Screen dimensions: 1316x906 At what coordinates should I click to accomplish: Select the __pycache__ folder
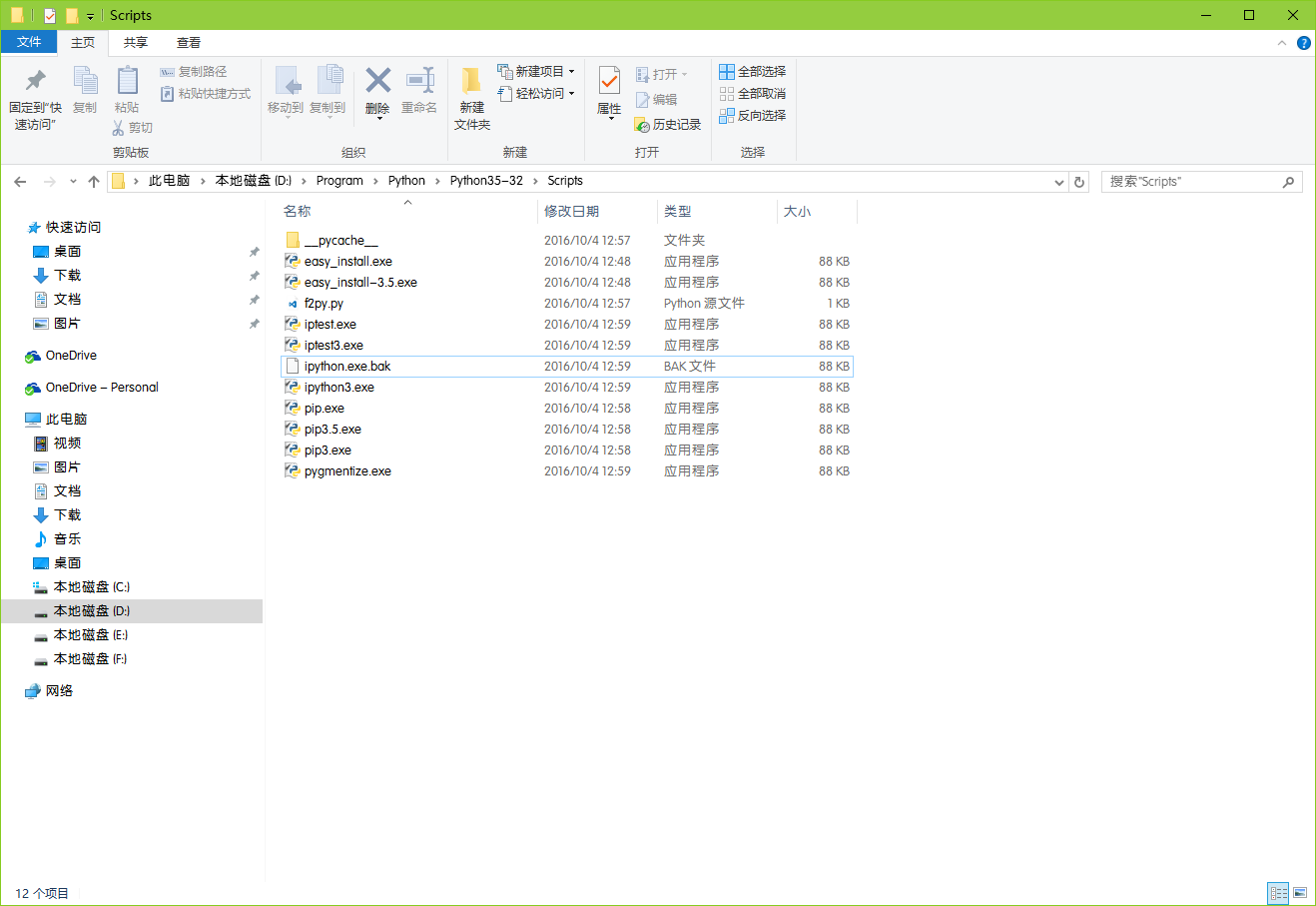pyautogui.click(x=567, y=241)
